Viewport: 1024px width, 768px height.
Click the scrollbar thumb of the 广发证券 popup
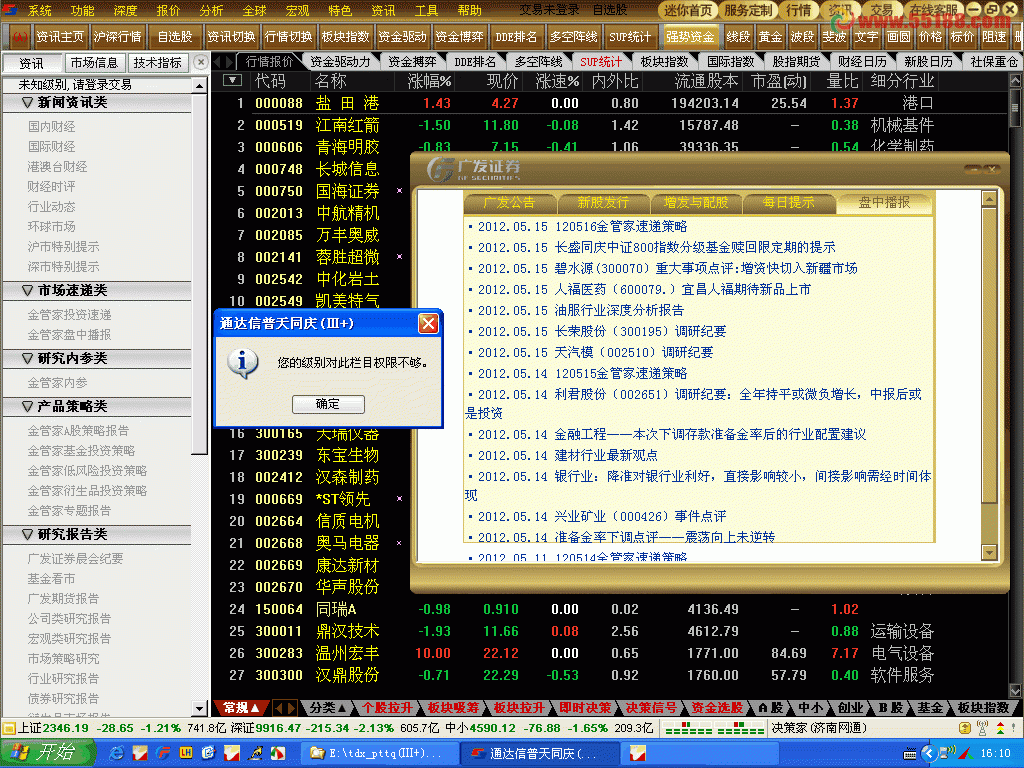click(989, 356)
